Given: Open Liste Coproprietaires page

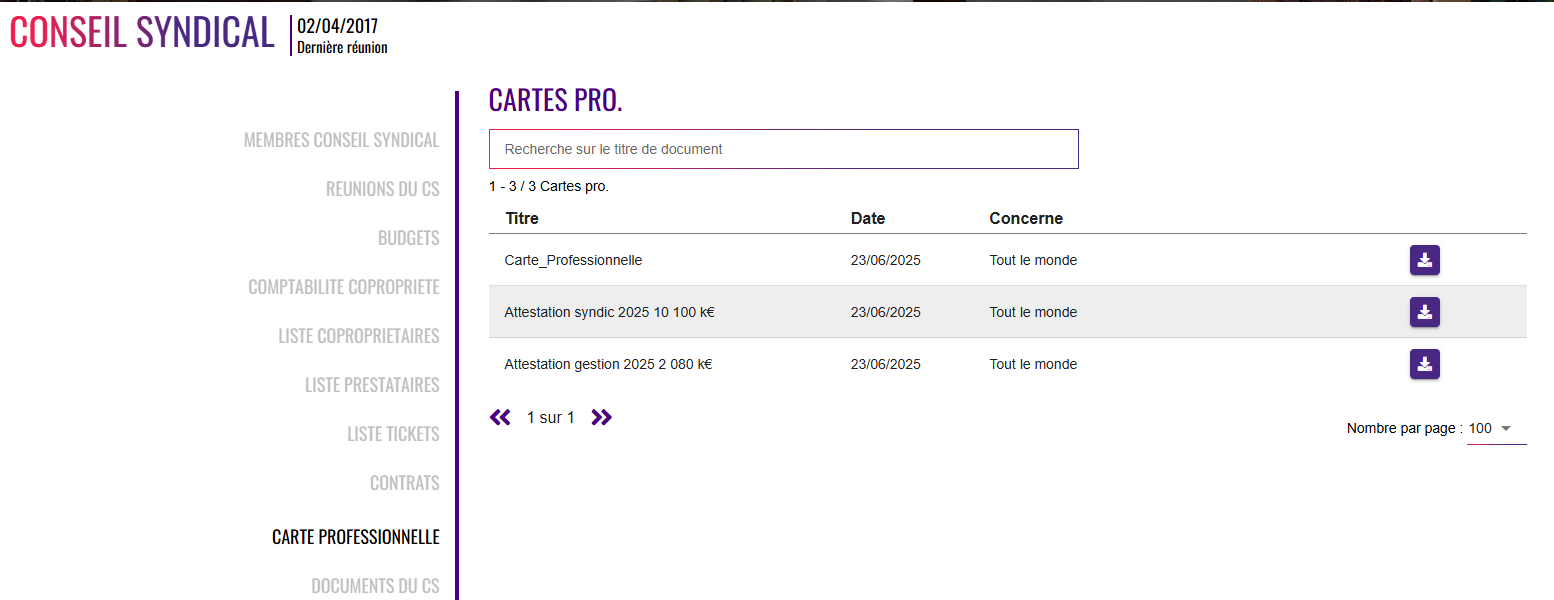Looking at the screenshot, I should (358, 336).
